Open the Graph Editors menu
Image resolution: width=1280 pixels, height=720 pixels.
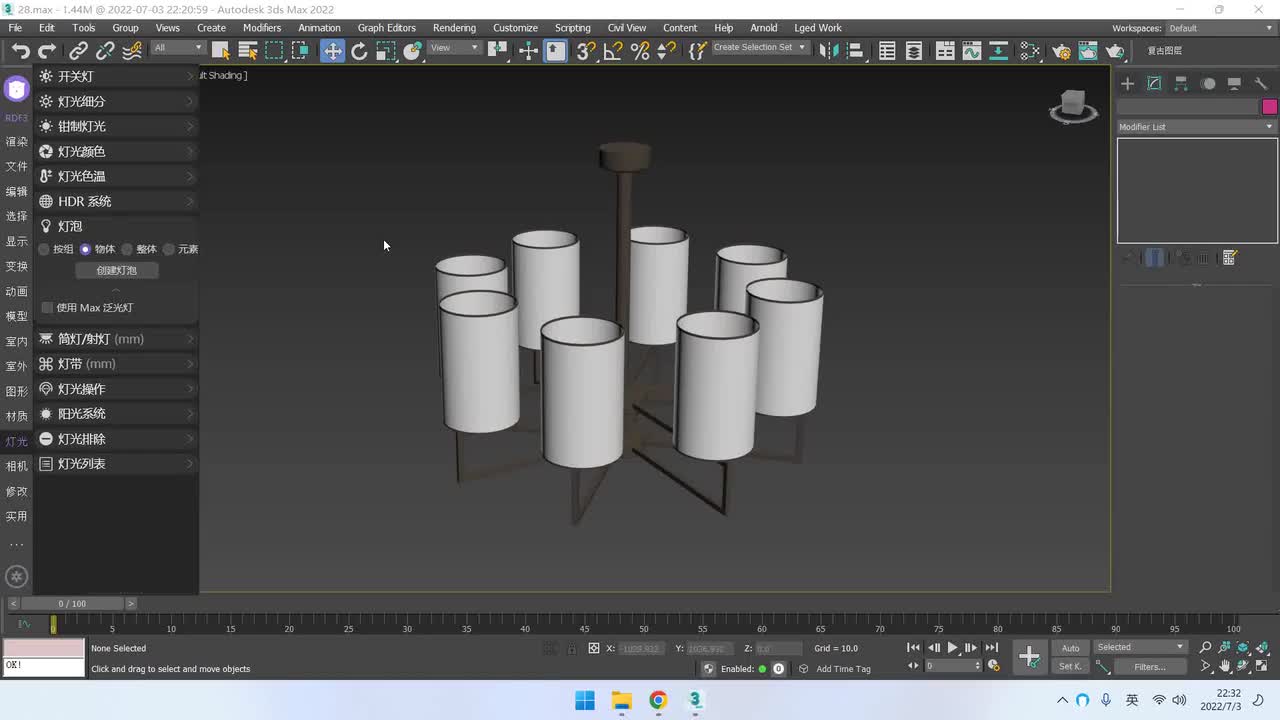click(386, 28)
